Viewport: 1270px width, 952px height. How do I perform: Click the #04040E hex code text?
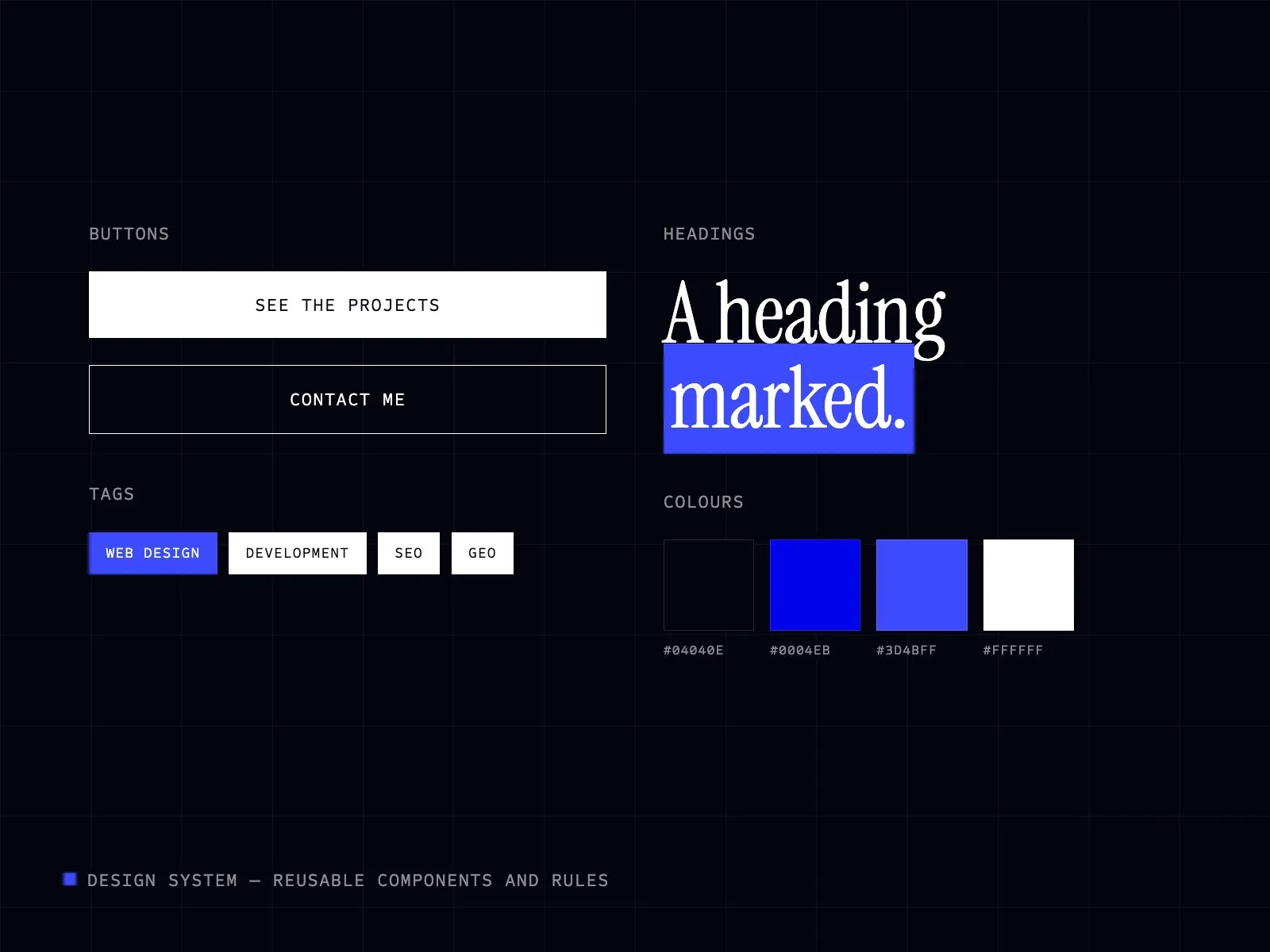pos(694,651)
